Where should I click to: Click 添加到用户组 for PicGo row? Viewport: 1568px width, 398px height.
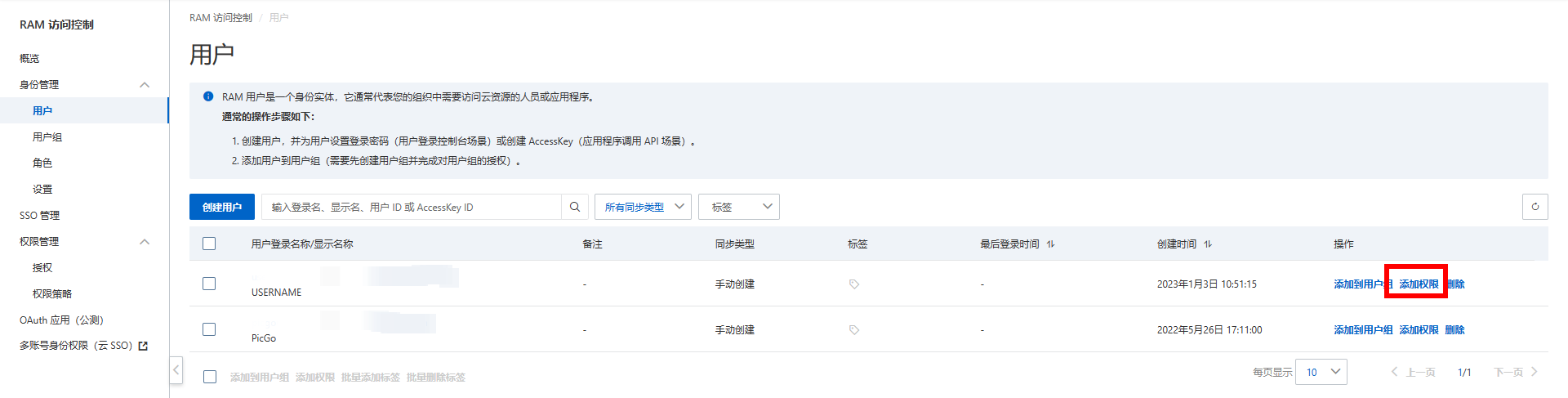coord(1363,330)
